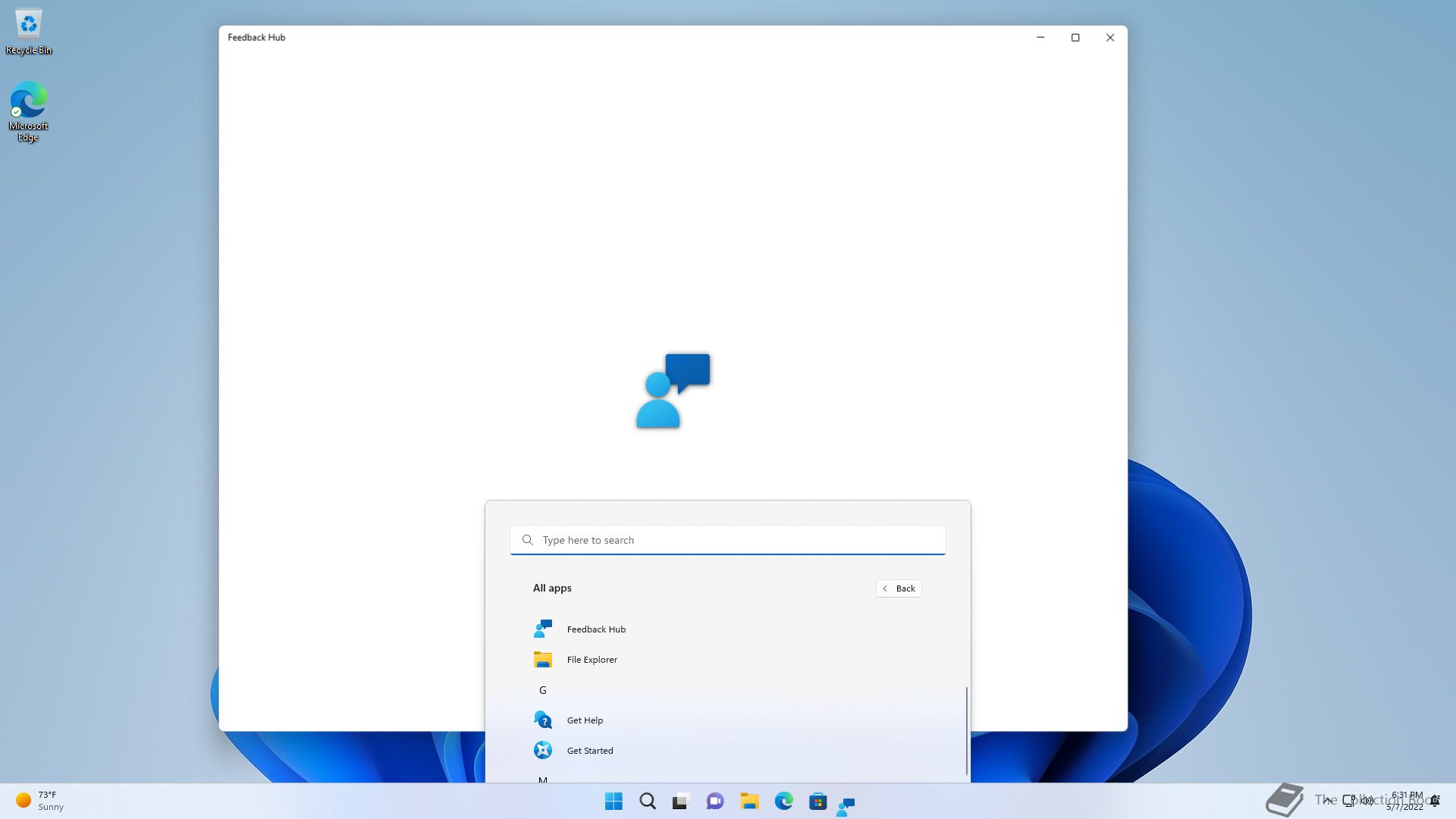Expand the hidden system tray icons chevron
1456x819 pixels.
[1327, 800]
